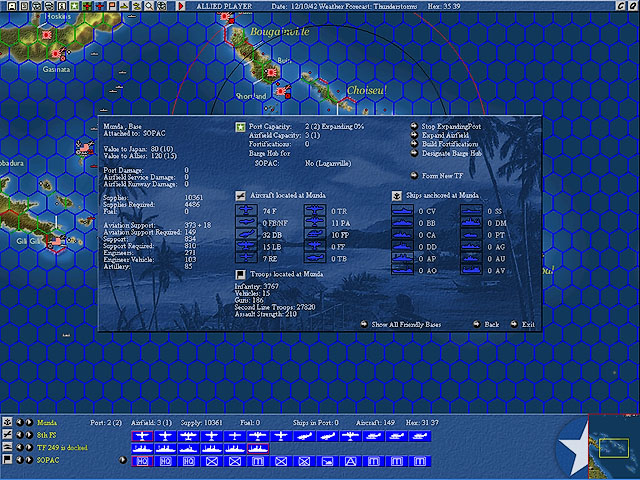
Task: Step to previous air unit left of 8th FS
Action: (20, 435)
